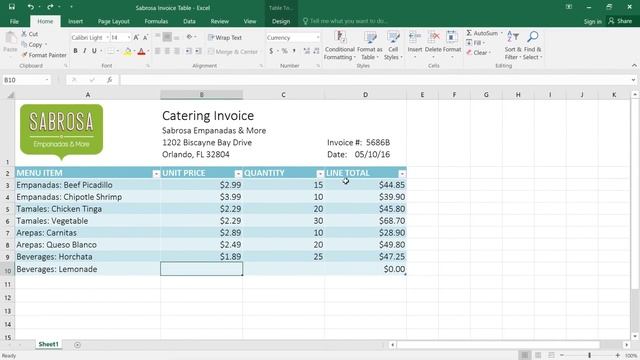Click the Tell me what you want box
640x360 pixels.
pos(345,21)
